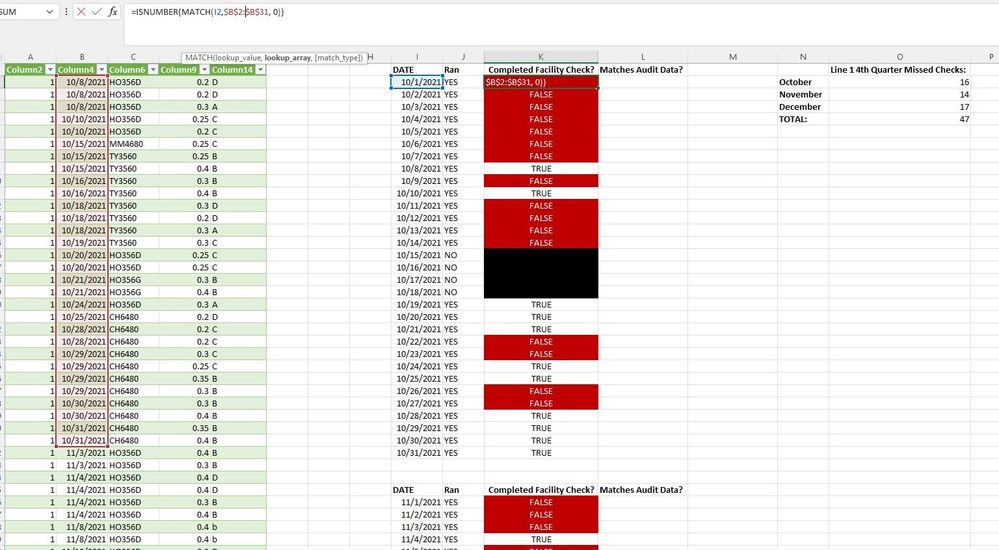999x550 pixels.
Task: Open the Column9 filter dropdown
Action: [204, 69]
